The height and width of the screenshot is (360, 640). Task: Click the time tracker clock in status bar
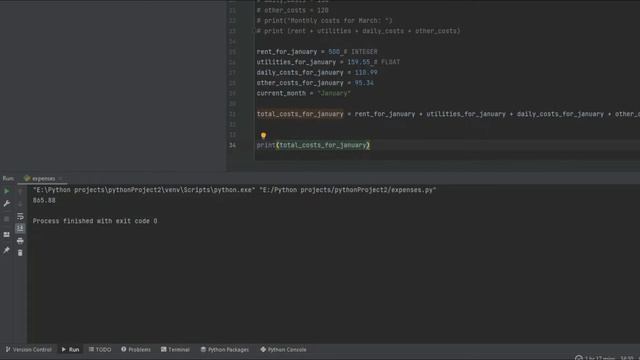[x=578, y=358]
